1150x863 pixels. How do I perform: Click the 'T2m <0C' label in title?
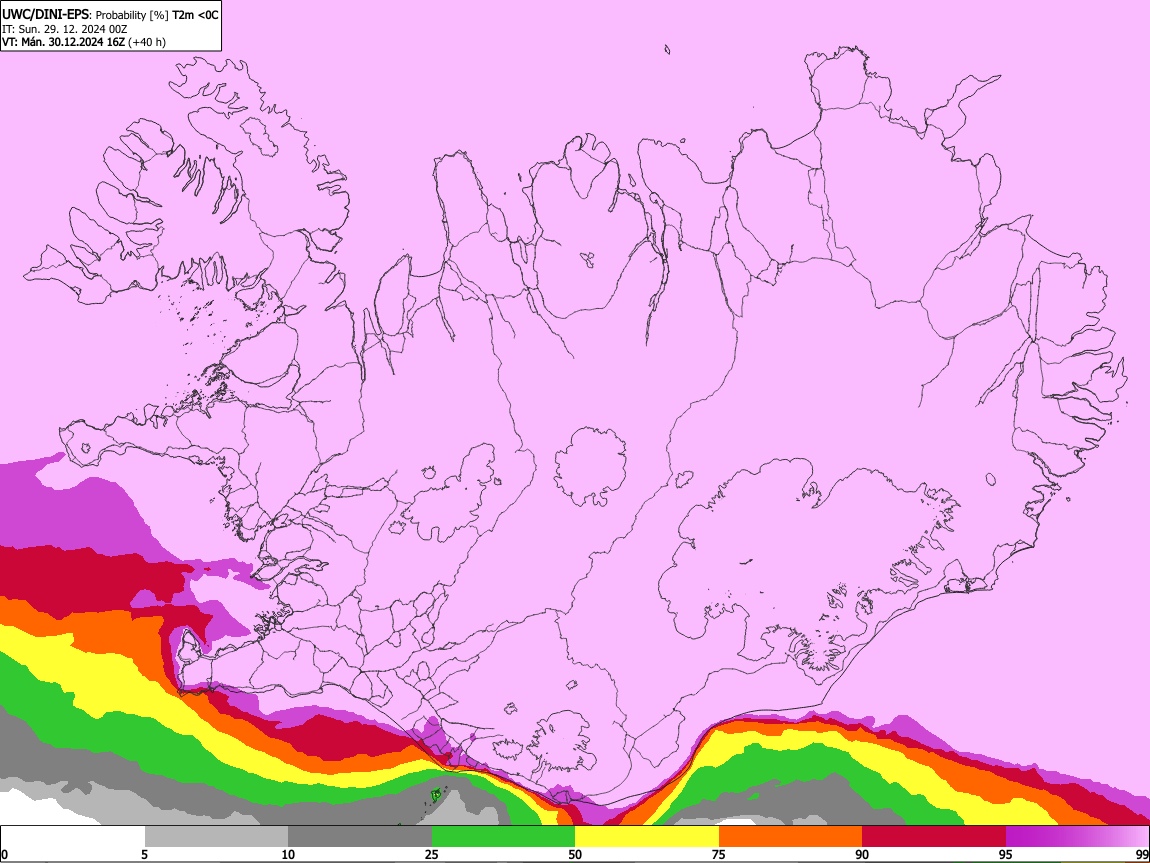point(195,15)
